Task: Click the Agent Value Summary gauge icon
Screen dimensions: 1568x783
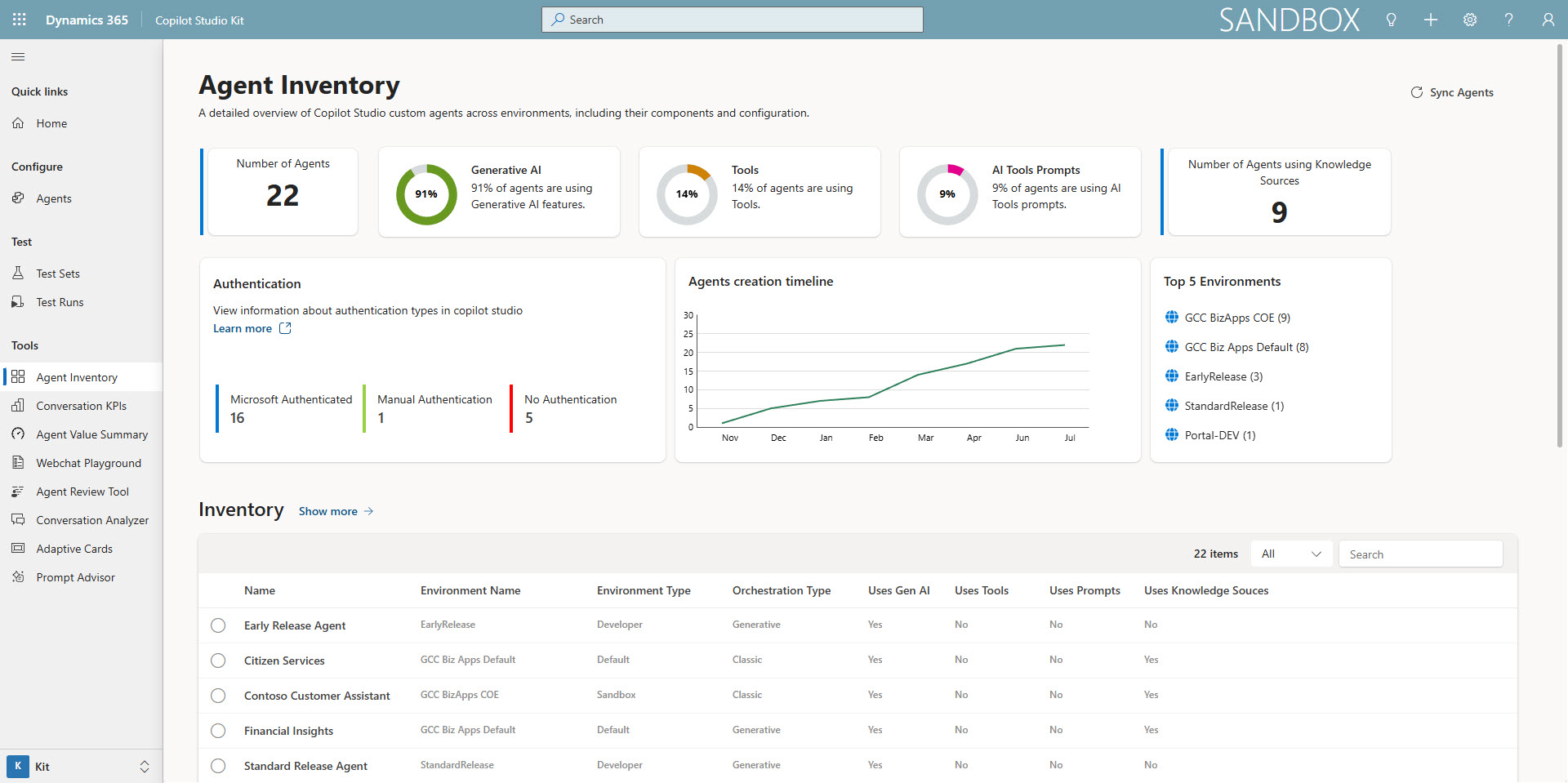Action: click(x=18, y=434)
